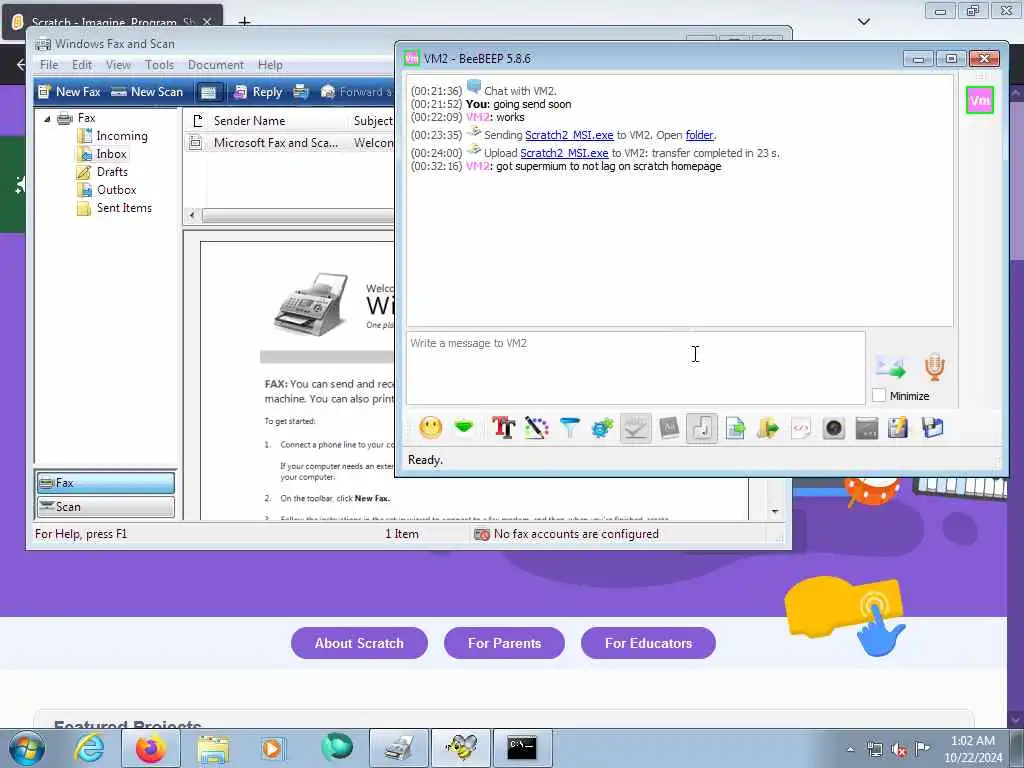Send the message with the arrow envelope button
Image resolution: width=1024 pixels, height=768 pixels.
point(891,367)
